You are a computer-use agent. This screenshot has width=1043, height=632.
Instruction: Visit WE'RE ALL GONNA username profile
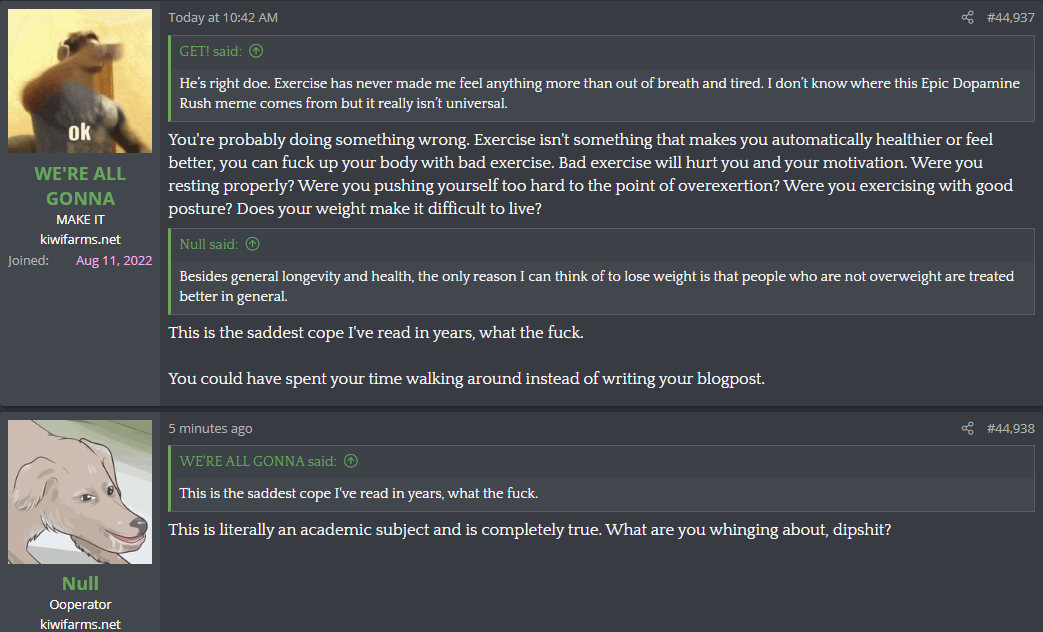(x=80, y=186)
